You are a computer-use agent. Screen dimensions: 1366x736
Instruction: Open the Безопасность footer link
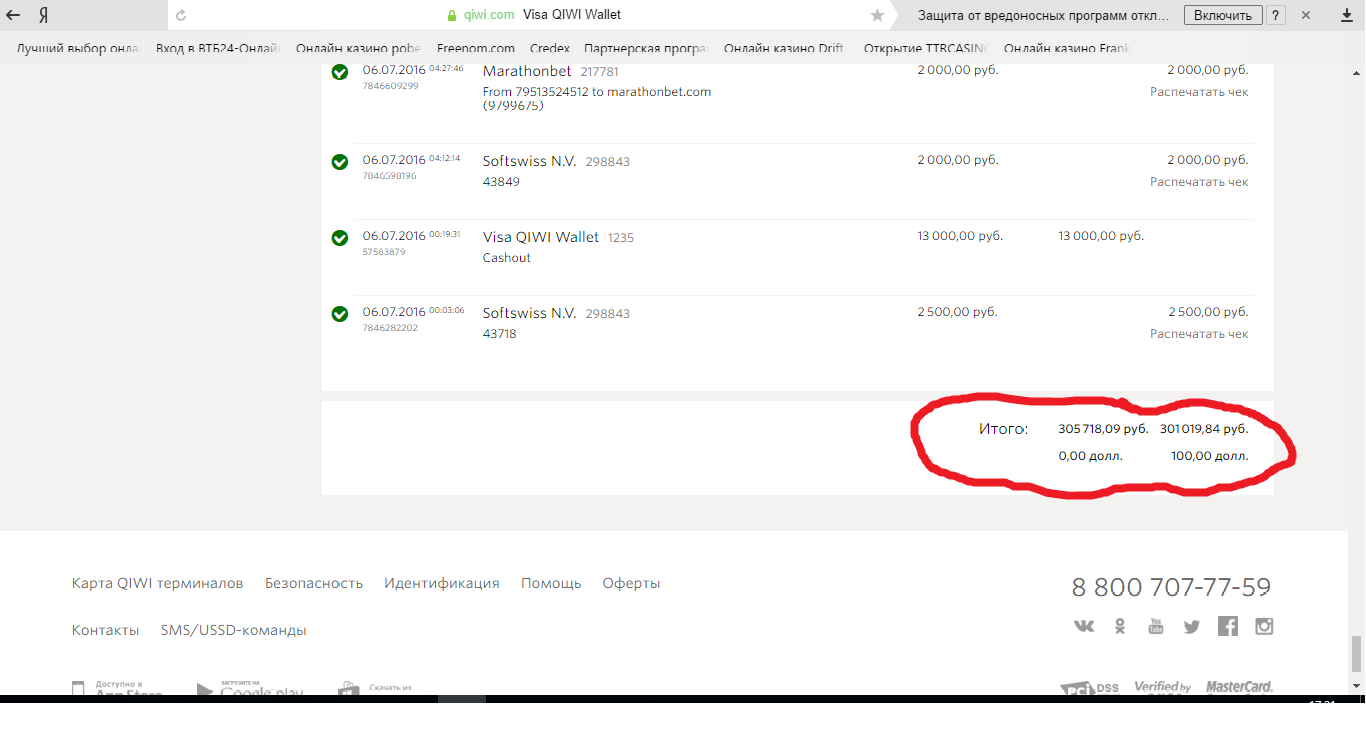click(x=314, y=583)
